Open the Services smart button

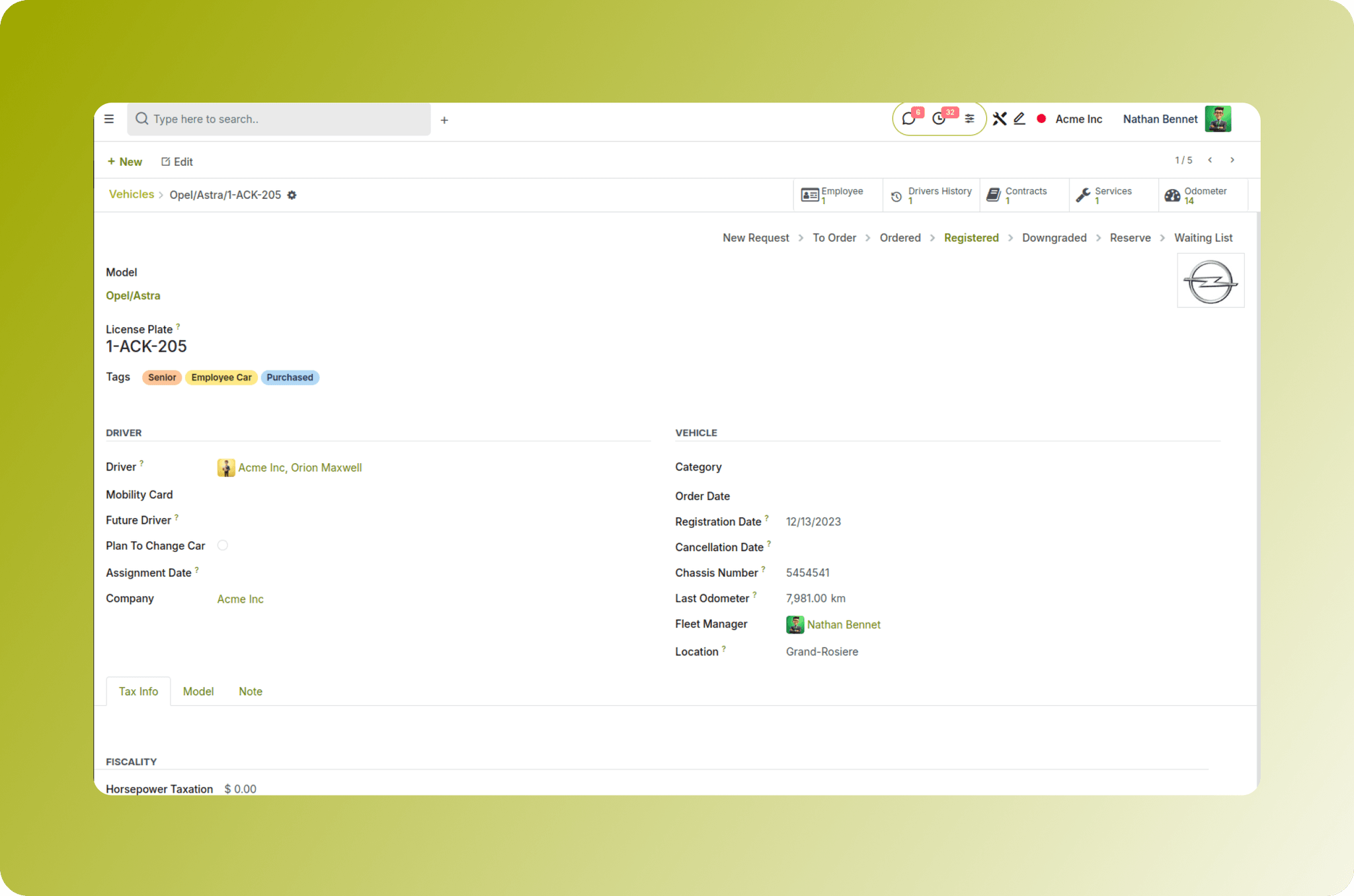click(x=1114, y=195)
